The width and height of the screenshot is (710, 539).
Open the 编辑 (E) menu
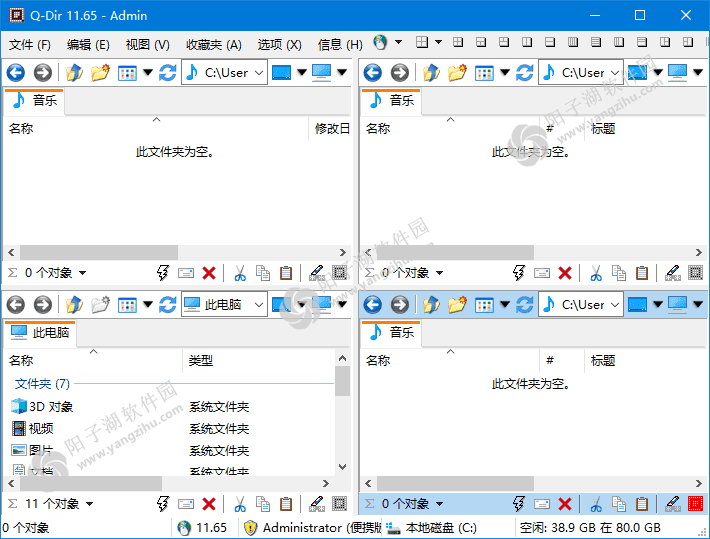pyautogui.click(x=88, y=44)
